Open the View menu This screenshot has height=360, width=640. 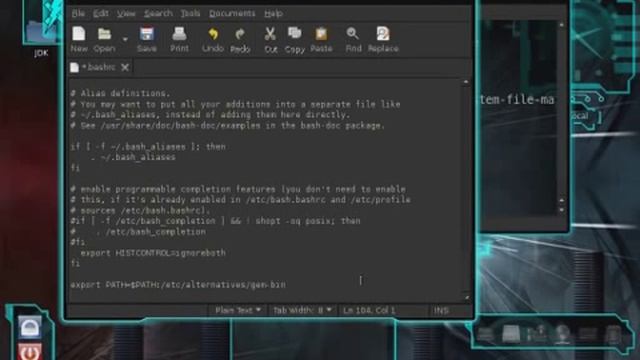pyautogui.click(x=126, y=13)
